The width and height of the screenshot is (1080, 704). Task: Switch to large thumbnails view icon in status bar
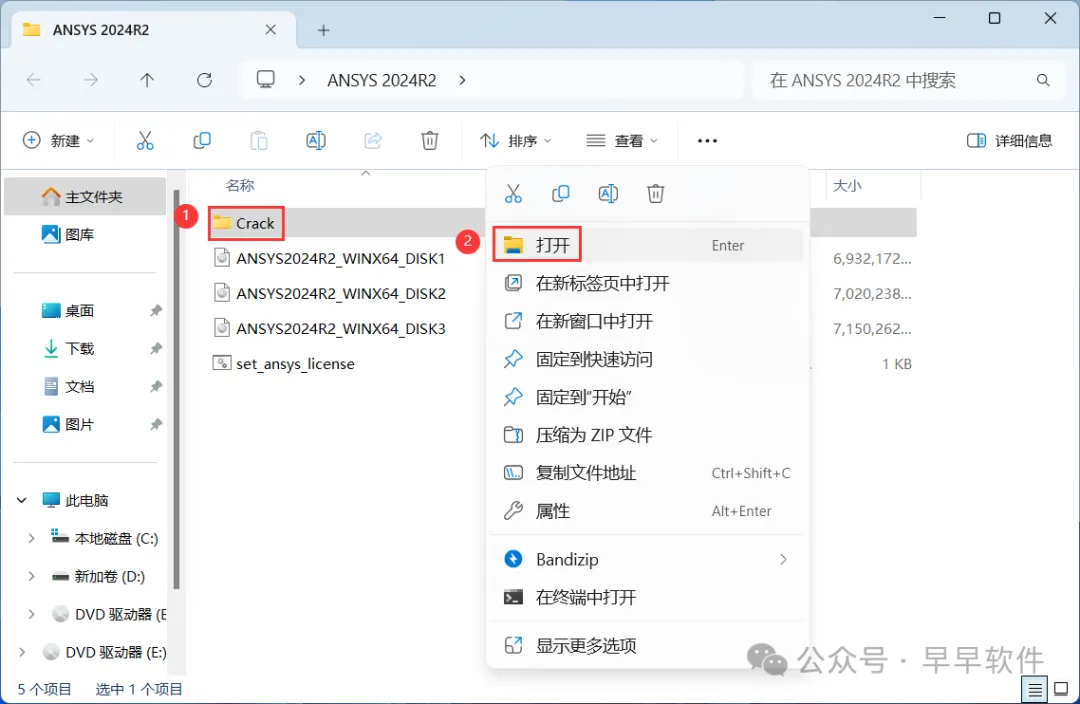click(x=1061, y=689)
